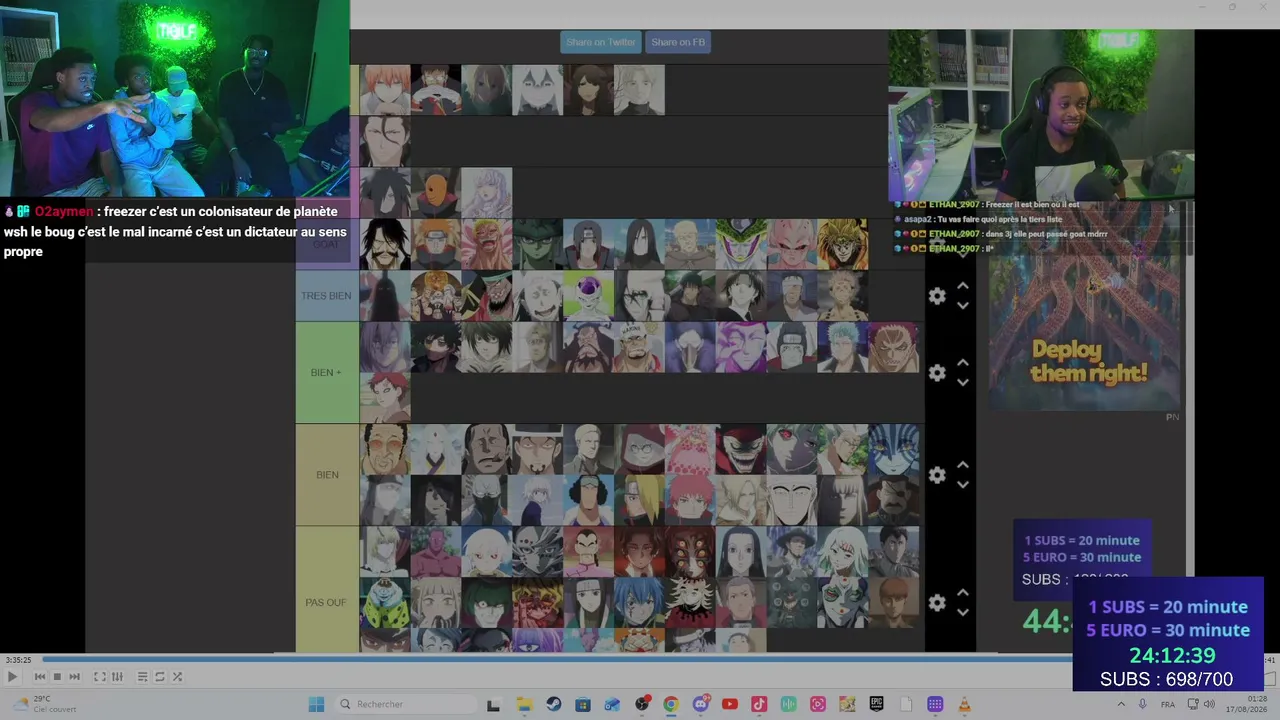This screenshot has height=720, width=1280.
Task: Click the 'Deploy them right!' game advertisement
Action: pyautogui.click(x=1085, y=308)
